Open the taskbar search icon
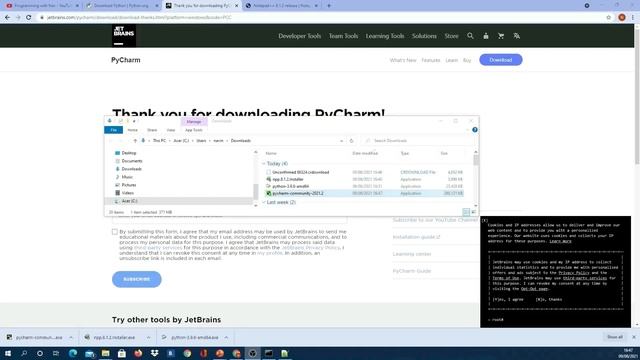Viewport: 640px width, 360px height. tap(24, 353)
